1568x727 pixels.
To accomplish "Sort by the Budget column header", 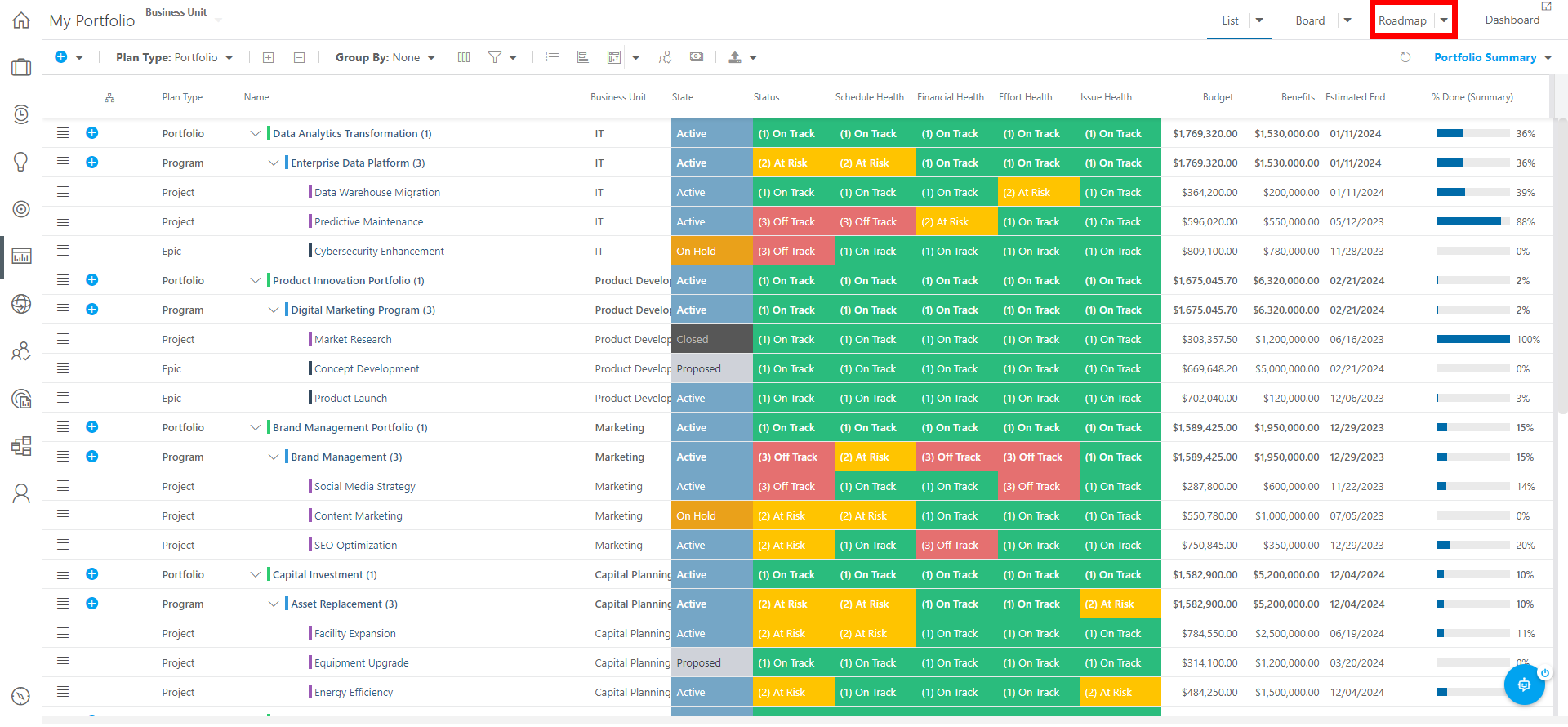I will tap(1218, 97).
